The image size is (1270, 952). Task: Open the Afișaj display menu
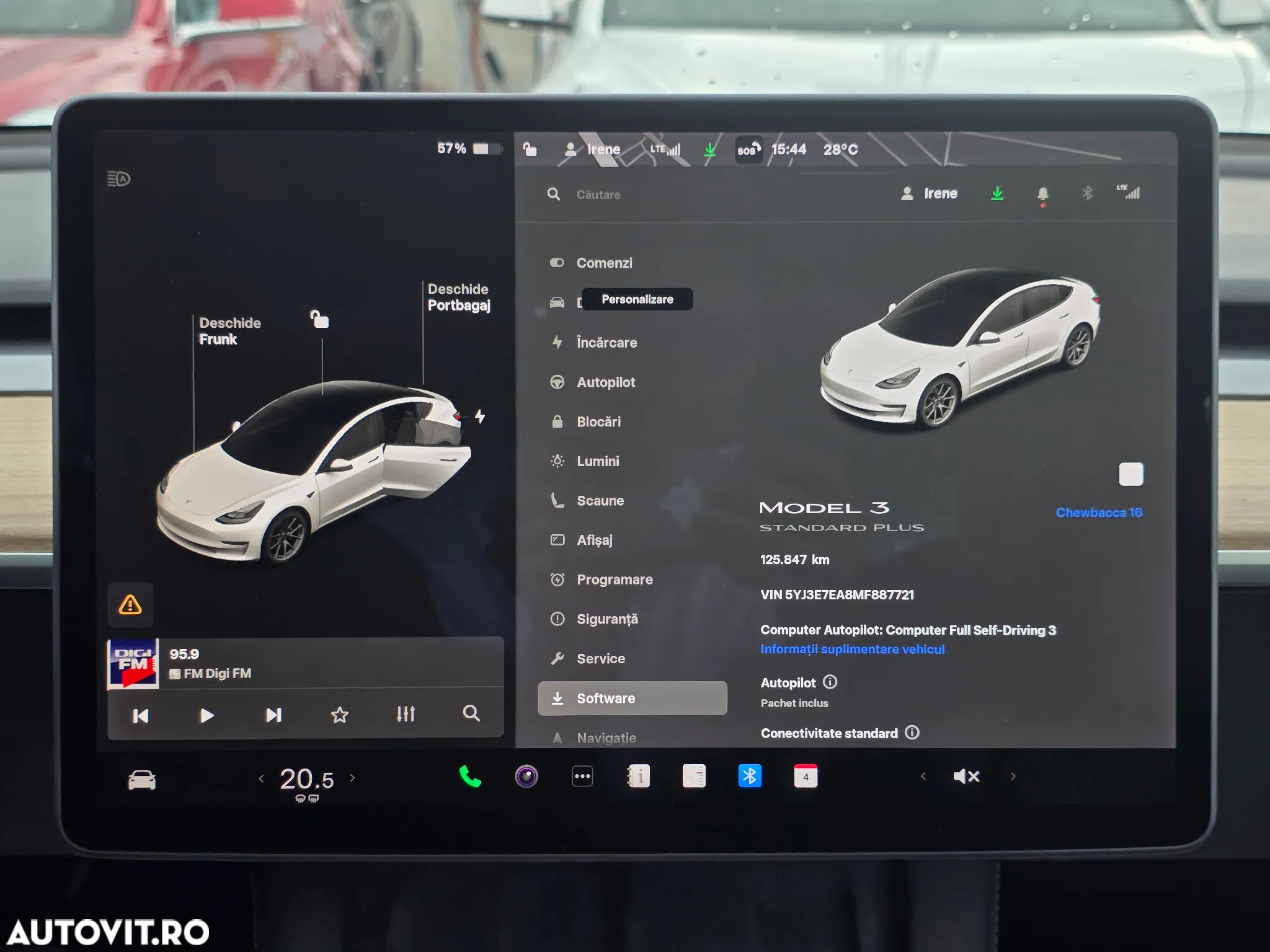(x=582, y=540)
